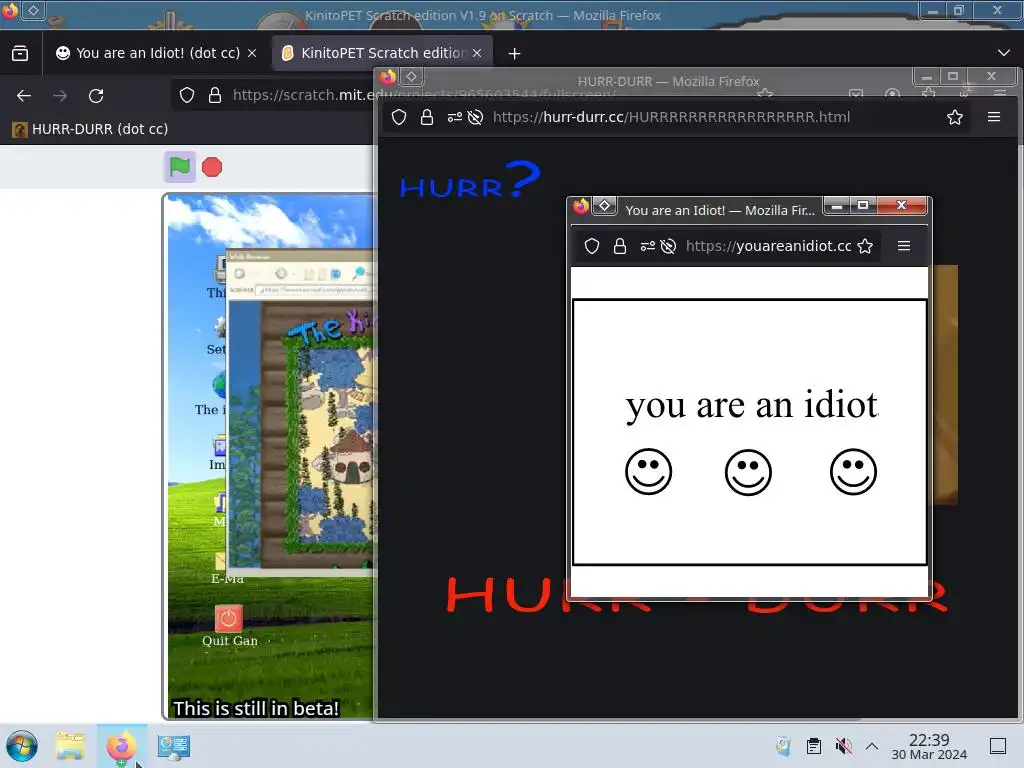Screen dimensions: 1024x768
Task: Click the hurr-durr.cc URL field
Action: (671, 117)
